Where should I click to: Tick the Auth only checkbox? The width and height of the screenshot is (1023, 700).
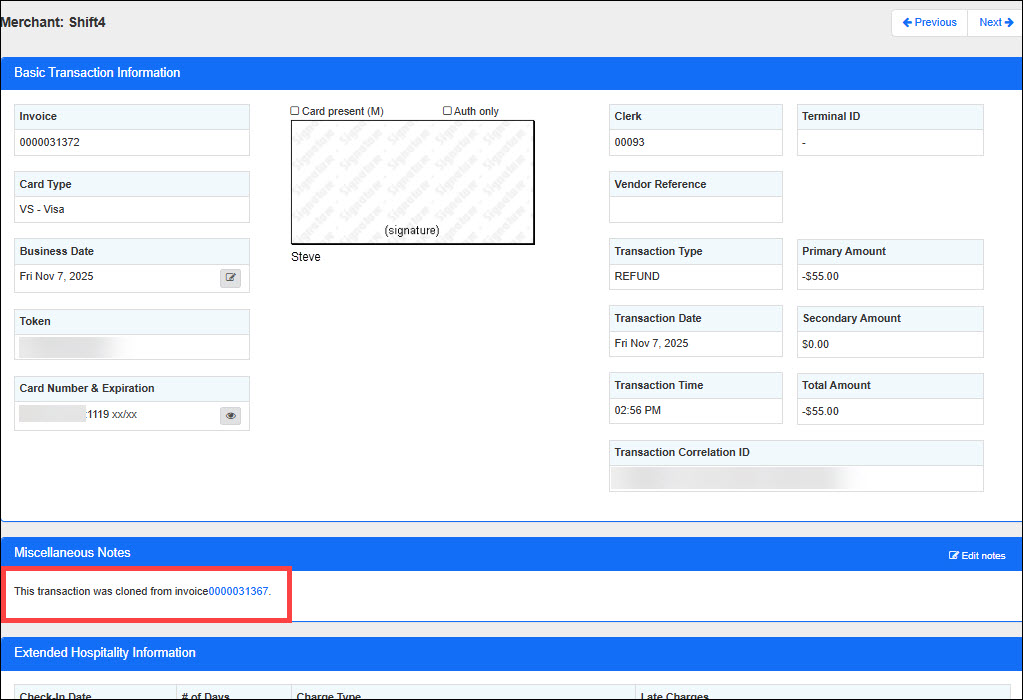[447, 111]
